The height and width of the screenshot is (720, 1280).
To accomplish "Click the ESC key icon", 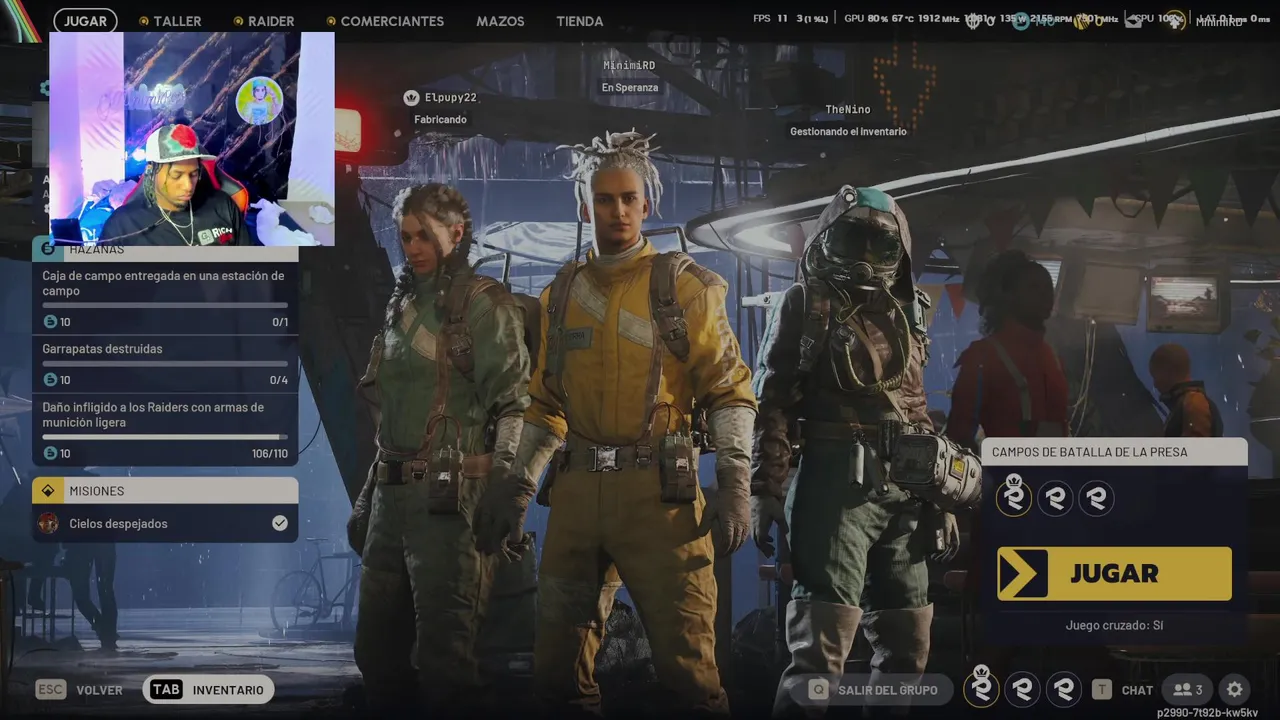I will (x=51, y=690).
